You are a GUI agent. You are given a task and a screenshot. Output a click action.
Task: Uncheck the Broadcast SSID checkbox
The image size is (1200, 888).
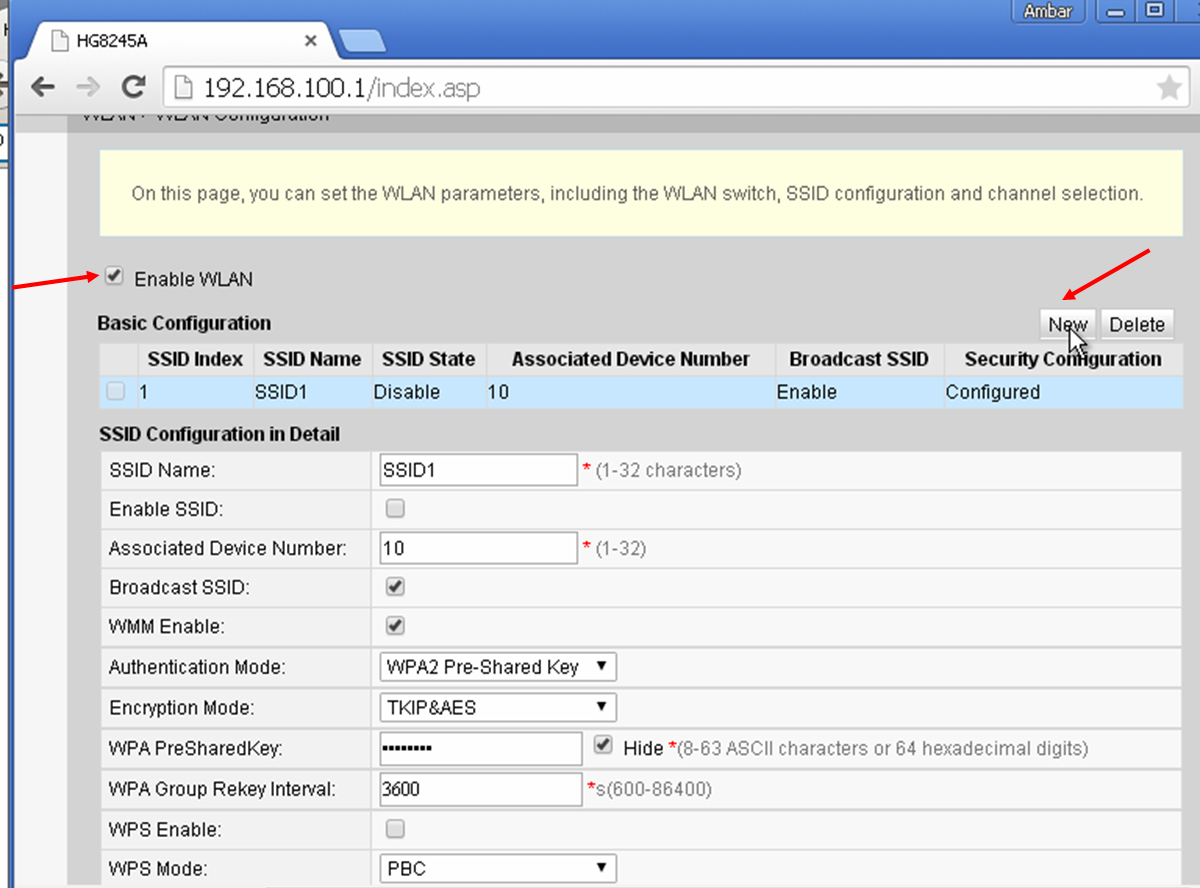tap(395, 586)
